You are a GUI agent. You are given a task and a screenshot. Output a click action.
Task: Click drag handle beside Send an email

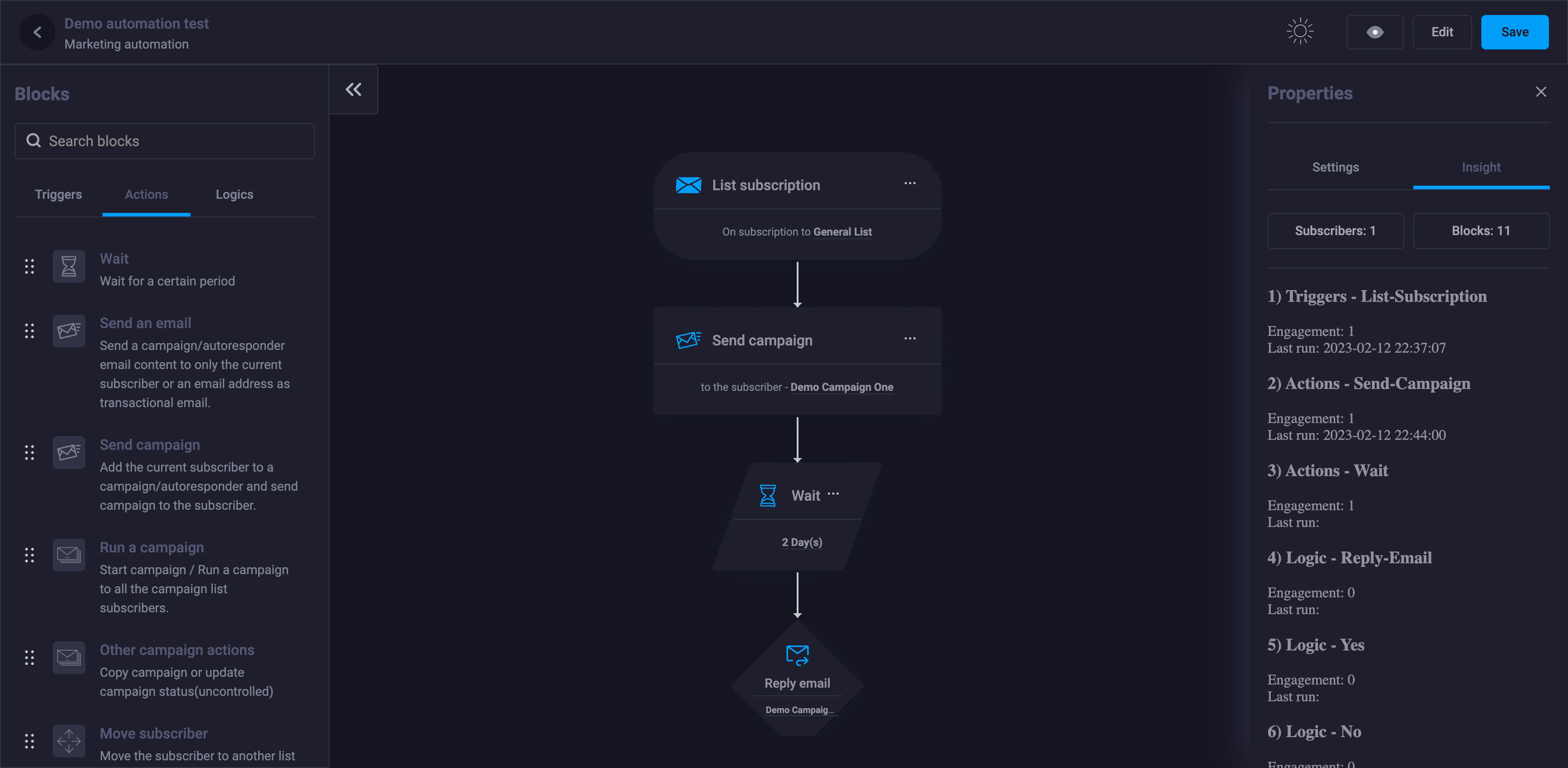29,331
